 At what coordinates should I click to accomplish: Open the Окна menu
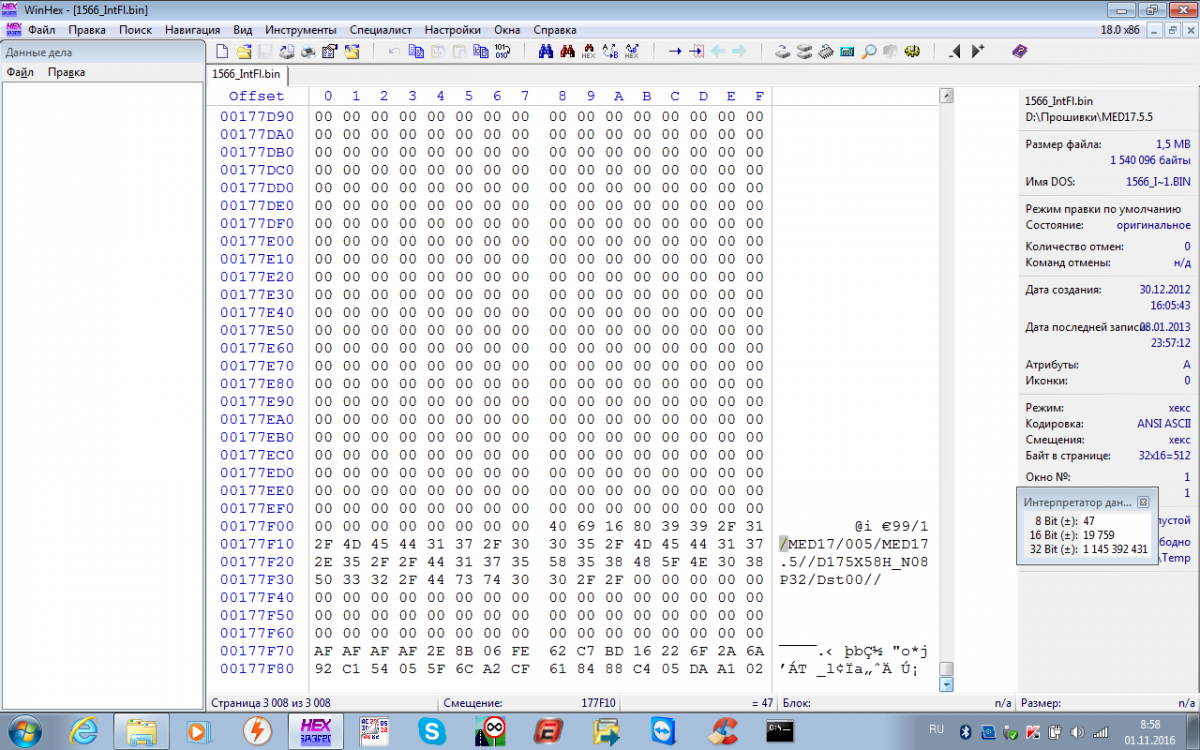tap(507, 30)
